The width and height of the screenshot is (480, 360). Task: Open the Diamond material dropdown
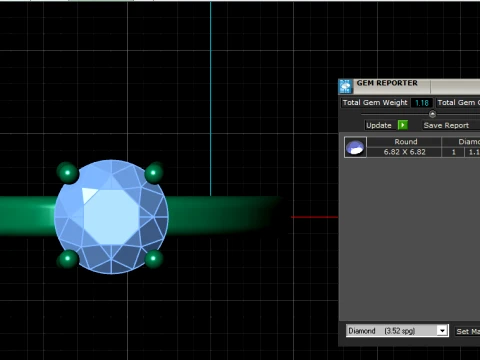pyautogui.click(x=442, y=331)
